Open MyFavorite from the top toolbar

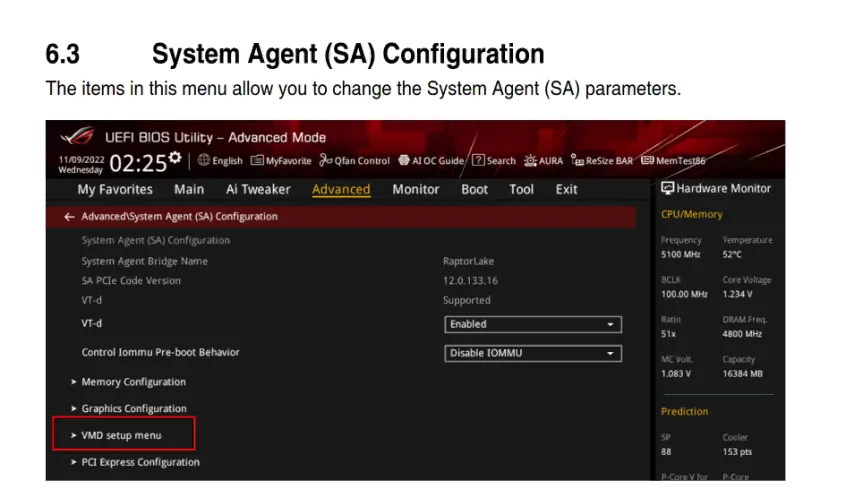(281, 161)
